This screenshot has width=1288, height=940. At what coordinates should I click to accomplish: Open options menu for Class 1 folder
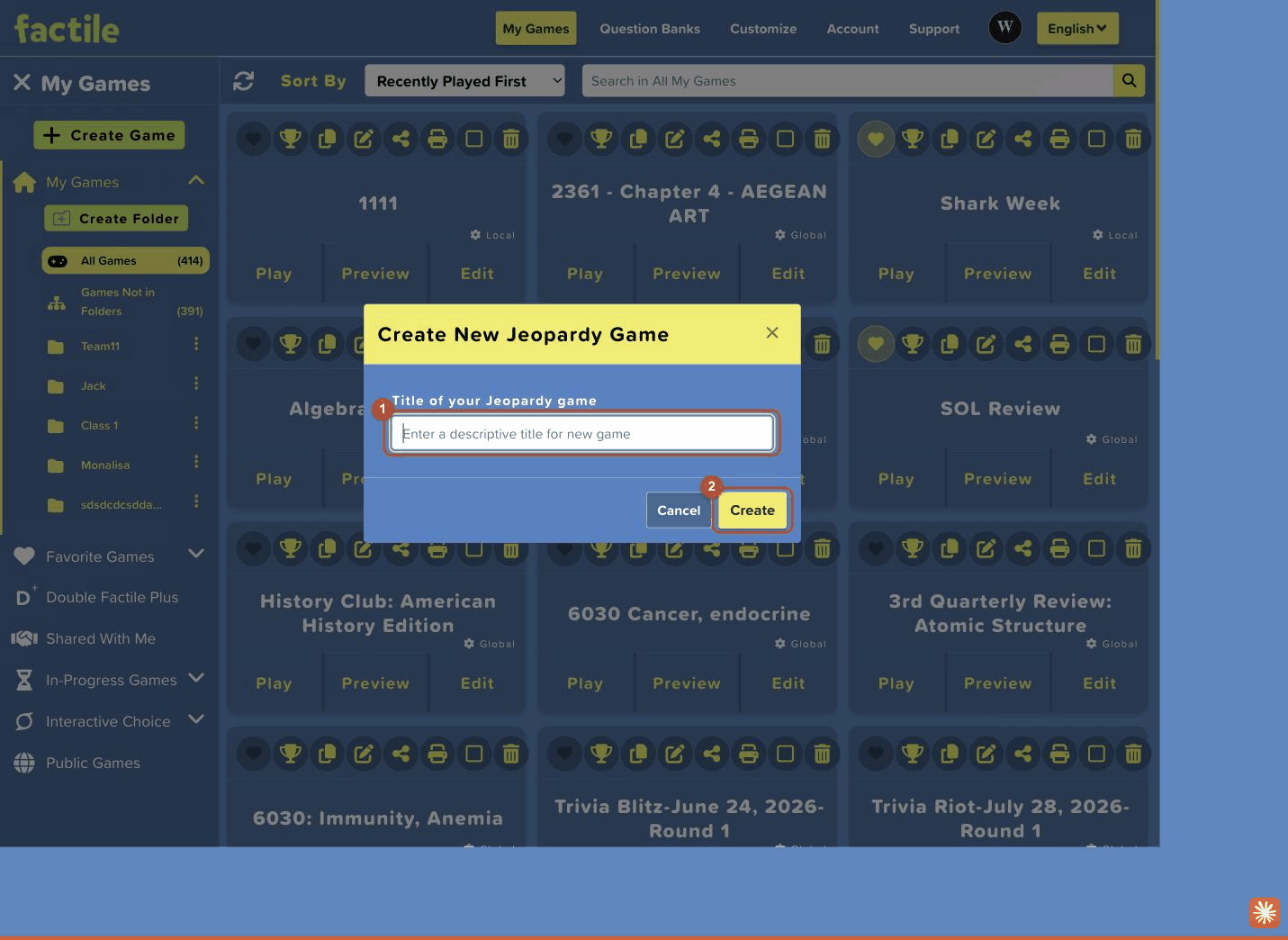196,424
